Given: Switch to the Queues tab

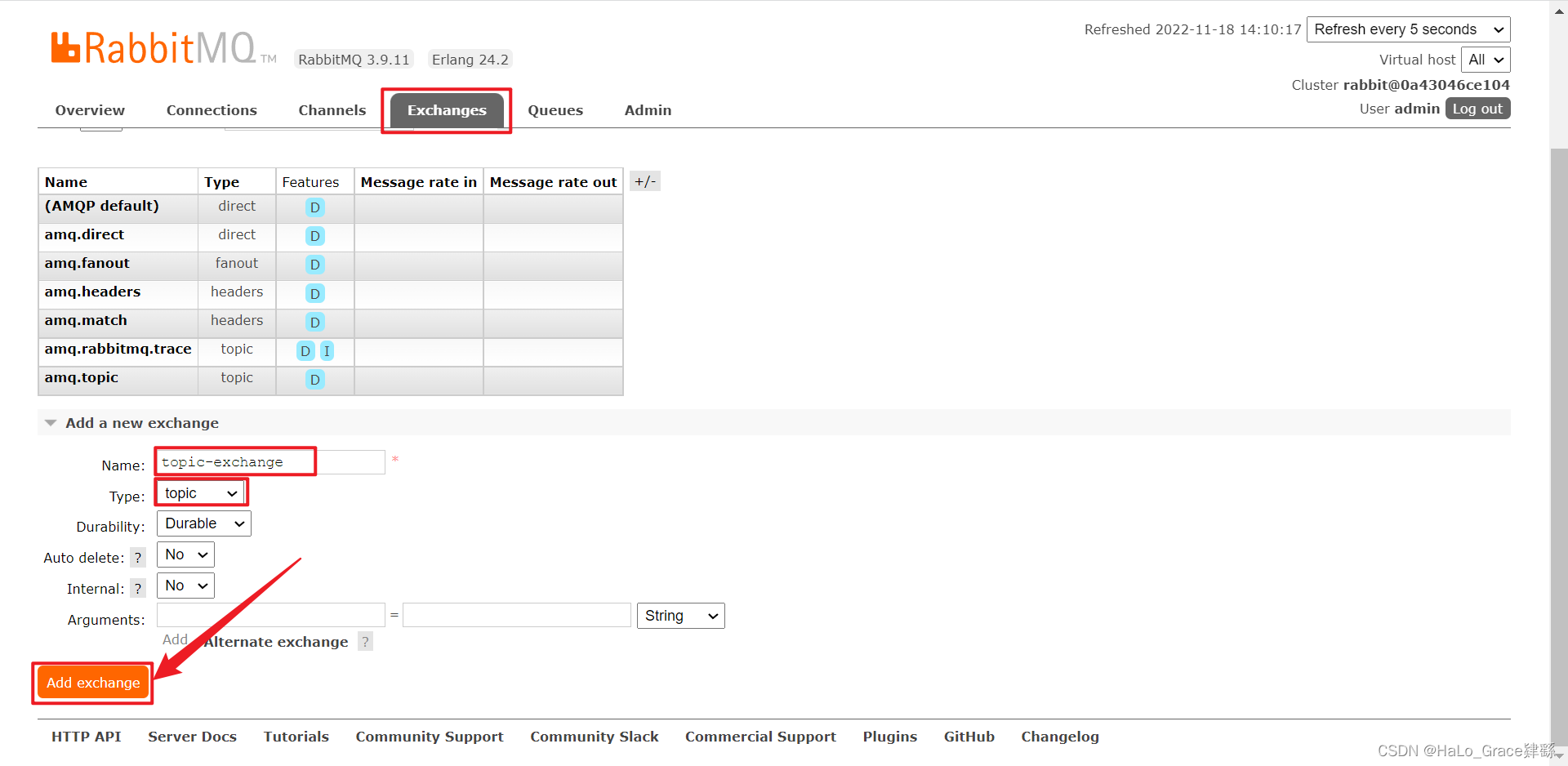Looking at the screenshot, I should click(555, 110).
